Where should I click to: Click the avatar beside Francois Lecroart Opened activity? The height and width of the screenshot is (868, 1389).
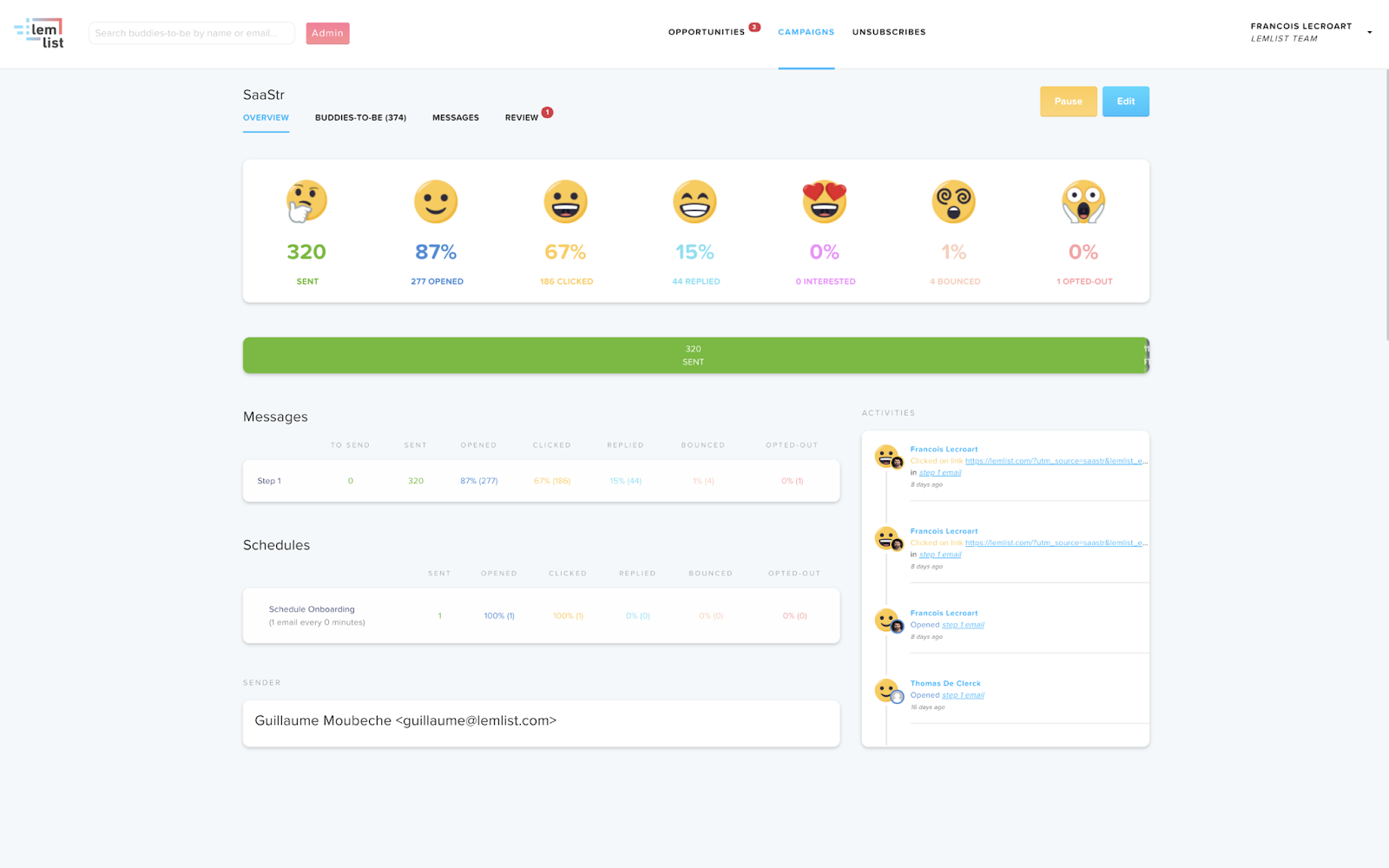887,621
